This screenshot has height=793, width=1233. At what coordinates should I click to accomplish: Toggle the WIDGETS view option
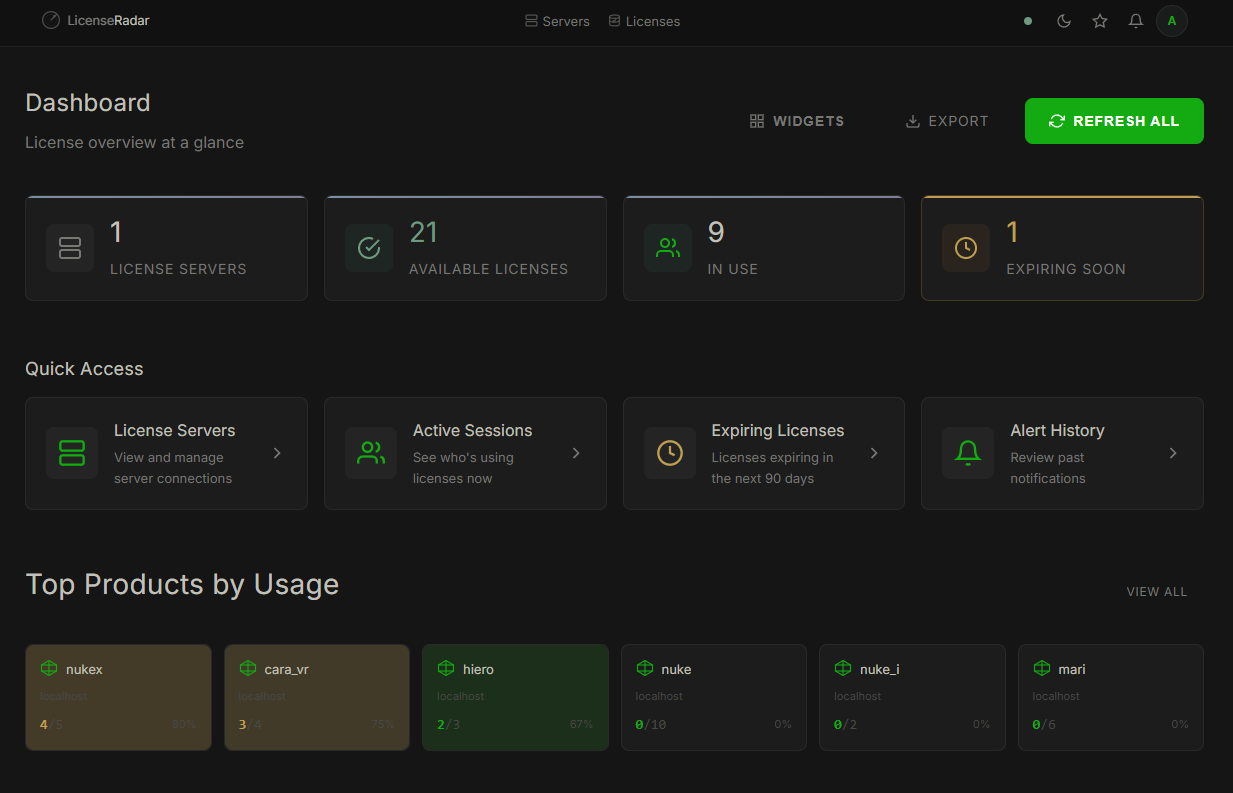[x=797, y=121]
